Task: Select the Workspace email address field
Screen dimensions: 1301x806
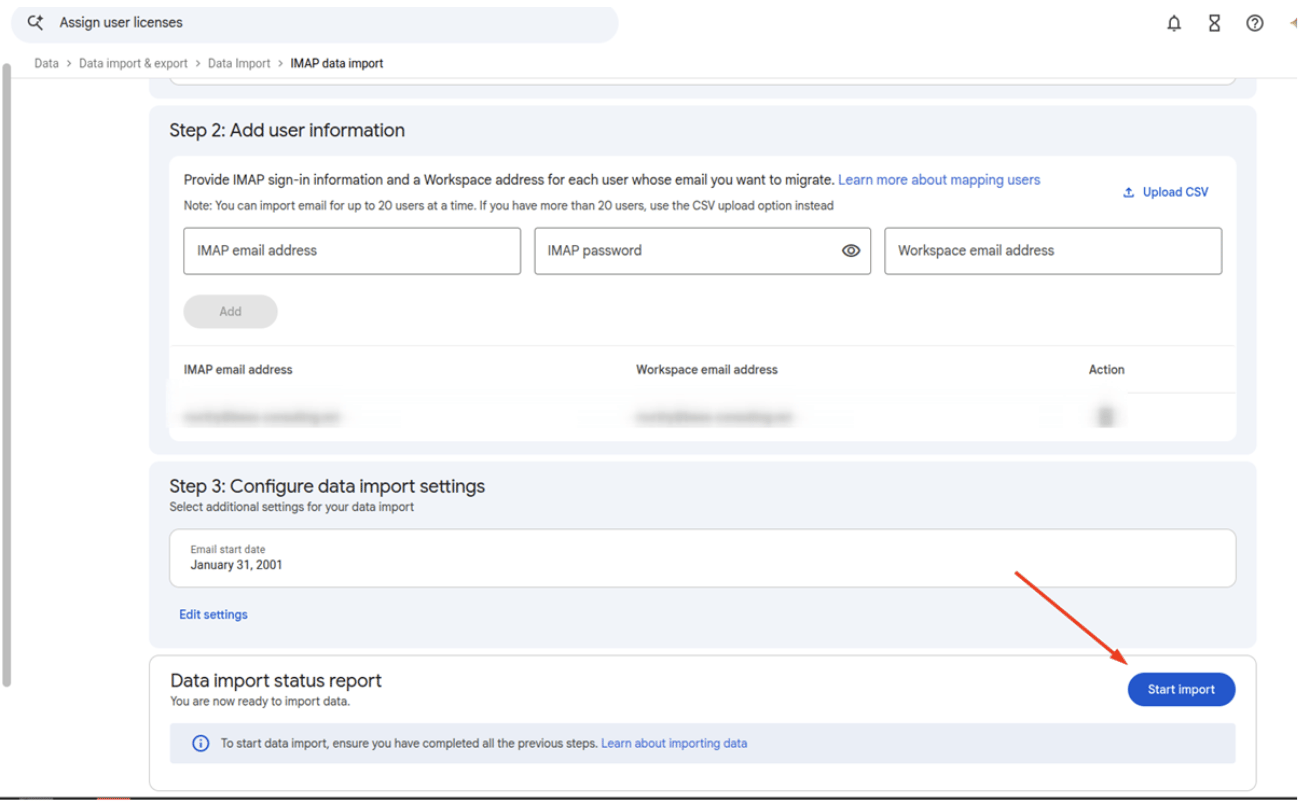Action: point(1053,251)
